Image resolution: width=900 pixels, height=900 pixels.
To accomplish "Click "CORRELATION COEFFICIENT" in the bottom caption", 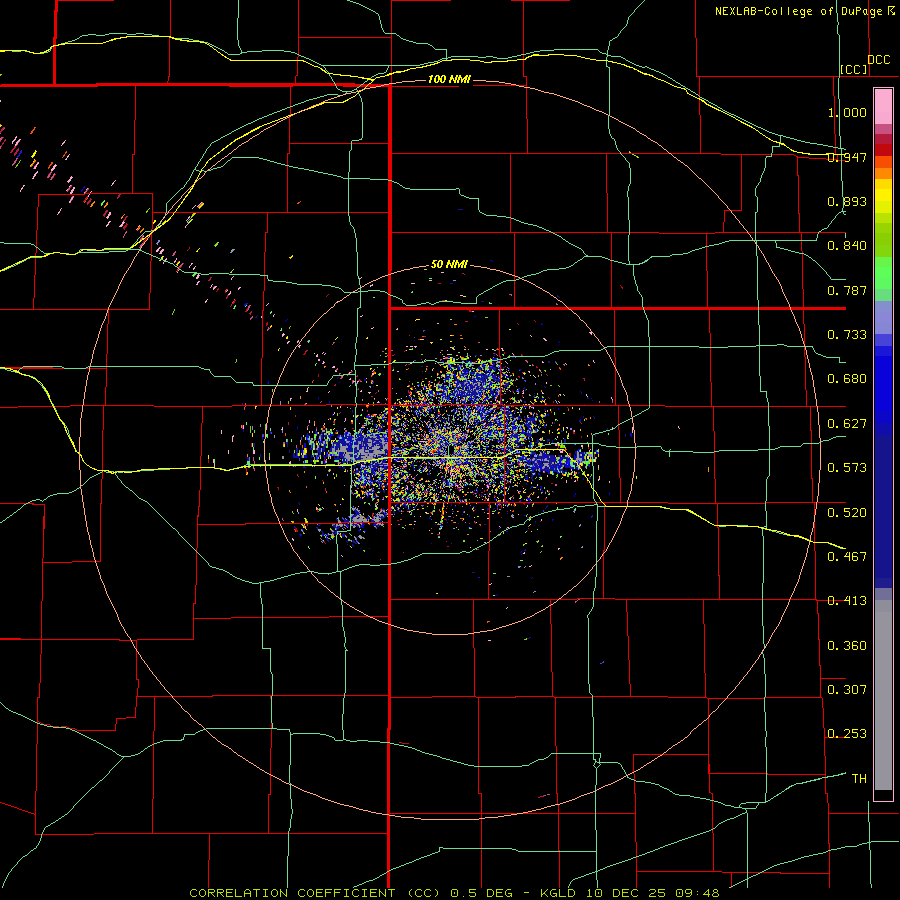I will click(292, 893).
